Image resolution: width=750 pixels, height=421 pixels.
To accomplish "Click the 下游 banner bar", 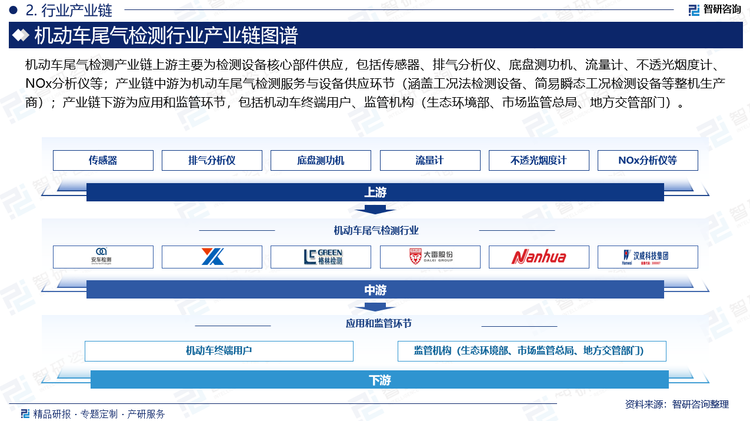I will 379,380.
